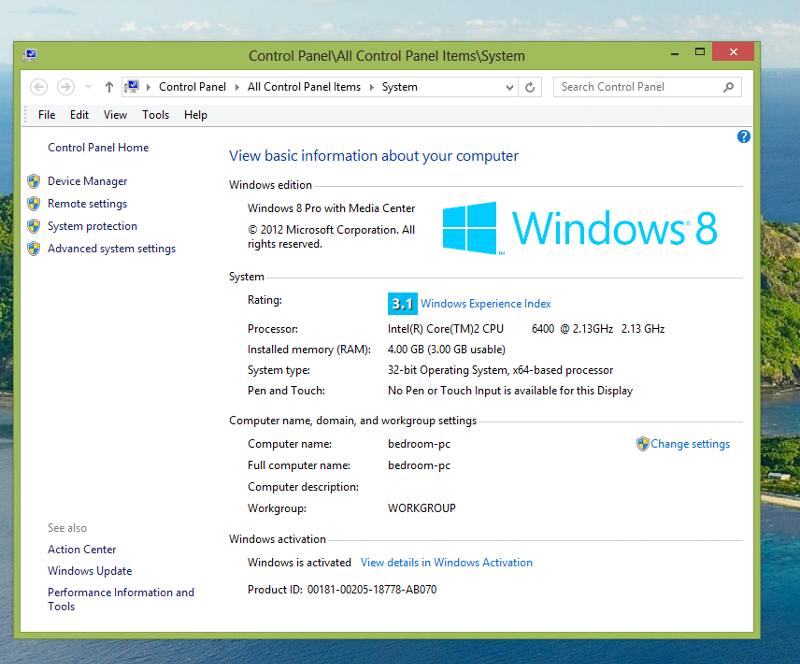Click the window system icon in title bar
This screenshot has width=800, height=664.
click(31, 55)
